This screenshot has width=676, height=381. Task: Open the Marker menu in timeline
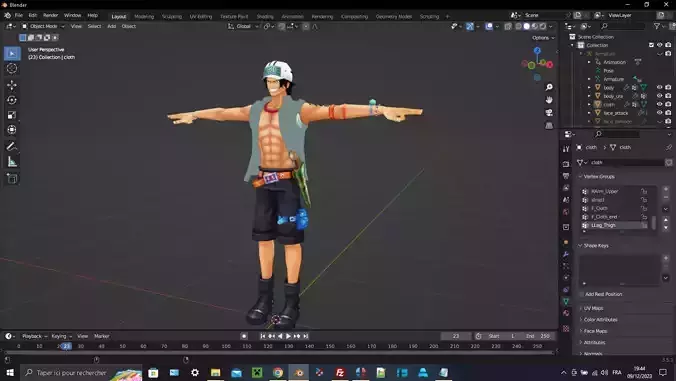(x=102, y=336)
